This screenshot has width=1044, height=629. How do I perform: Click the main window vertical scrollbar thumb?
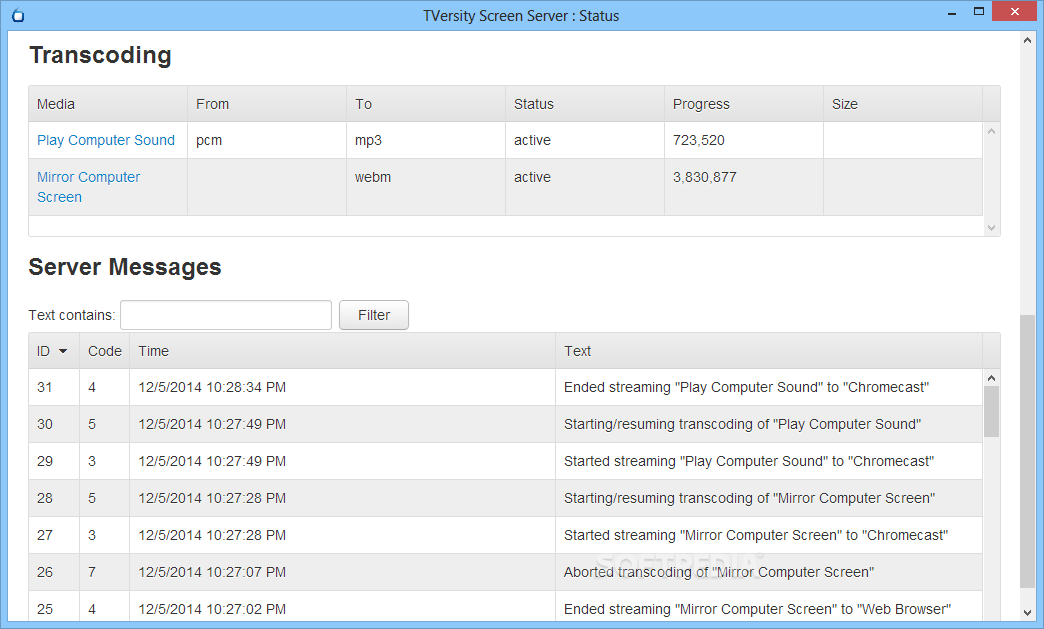coord(1027,451)
